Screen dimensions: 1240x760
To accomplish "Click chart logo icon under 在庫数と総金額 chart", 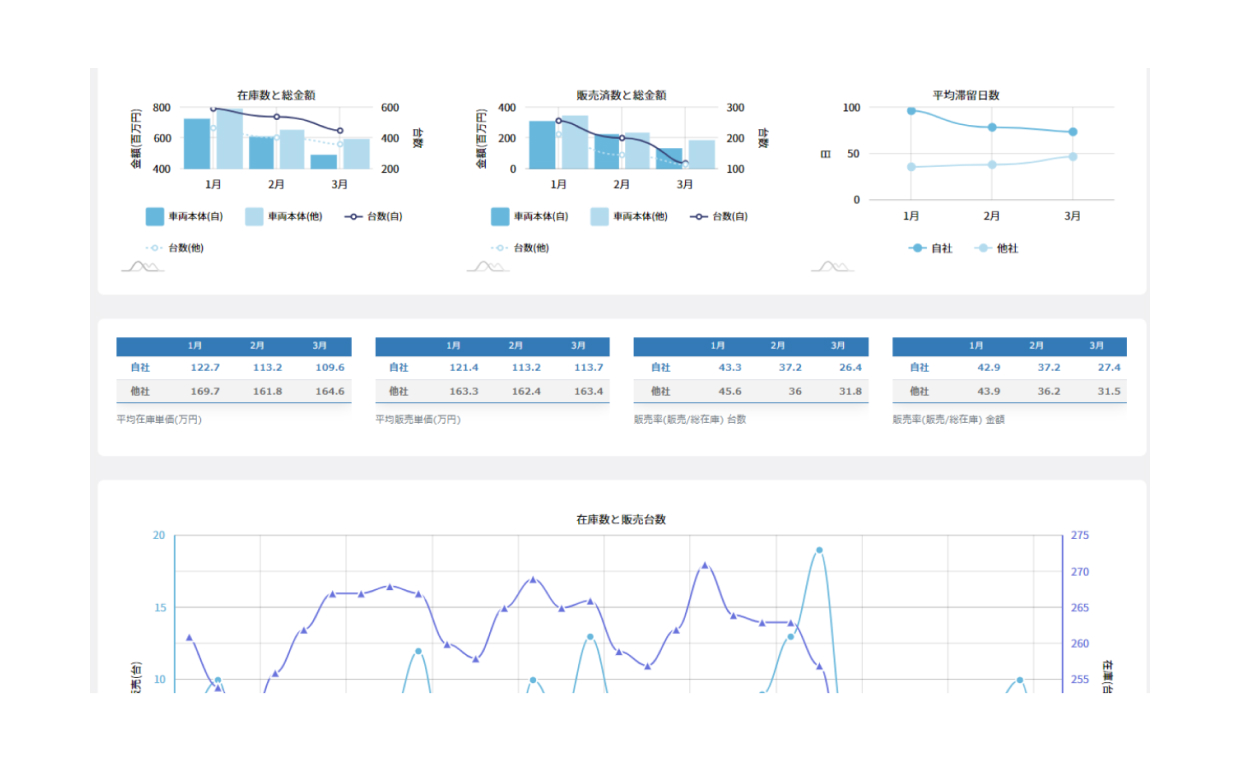I will [142, 266].
